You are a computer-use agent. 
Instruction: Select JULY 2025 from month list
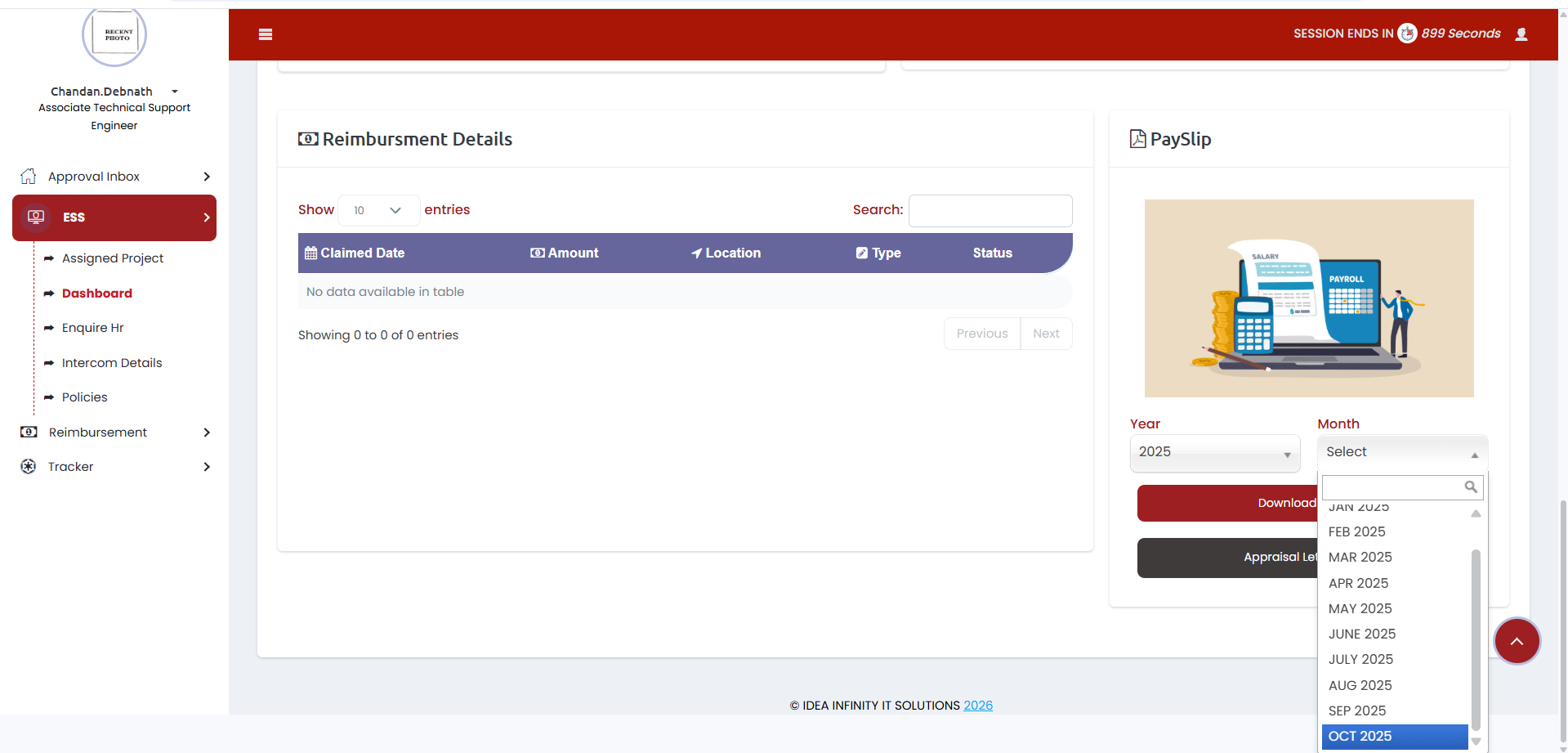[x=1395, y=659]
